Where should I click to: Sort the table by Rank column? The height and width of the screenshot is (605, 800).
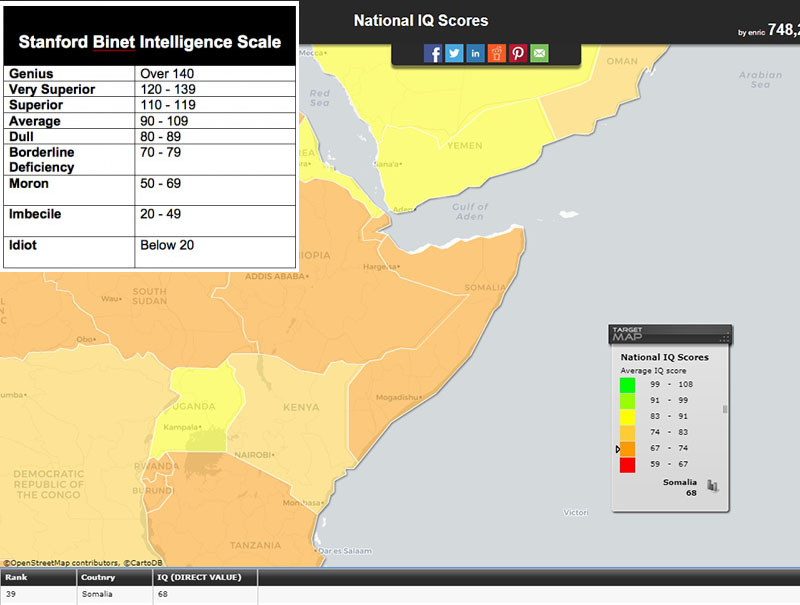[x=16, y=578]
